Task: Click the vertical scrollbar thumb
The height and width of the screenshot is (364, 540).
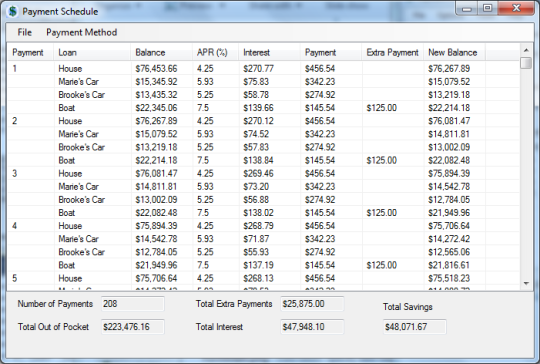Action: (526, 63)
